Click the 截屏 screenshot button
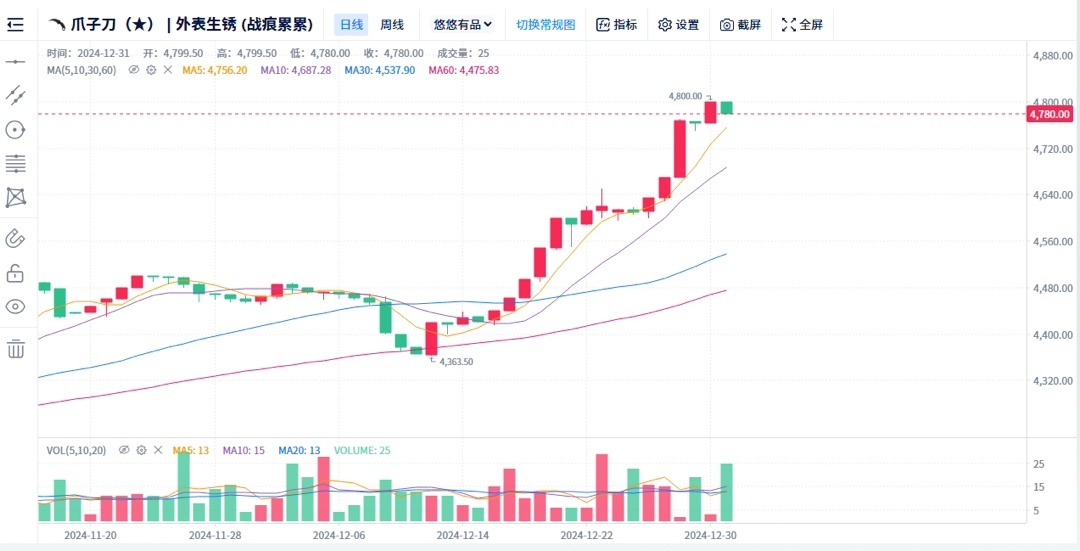The height and width of the screenshot is (551, 1080). click(741, 24)
